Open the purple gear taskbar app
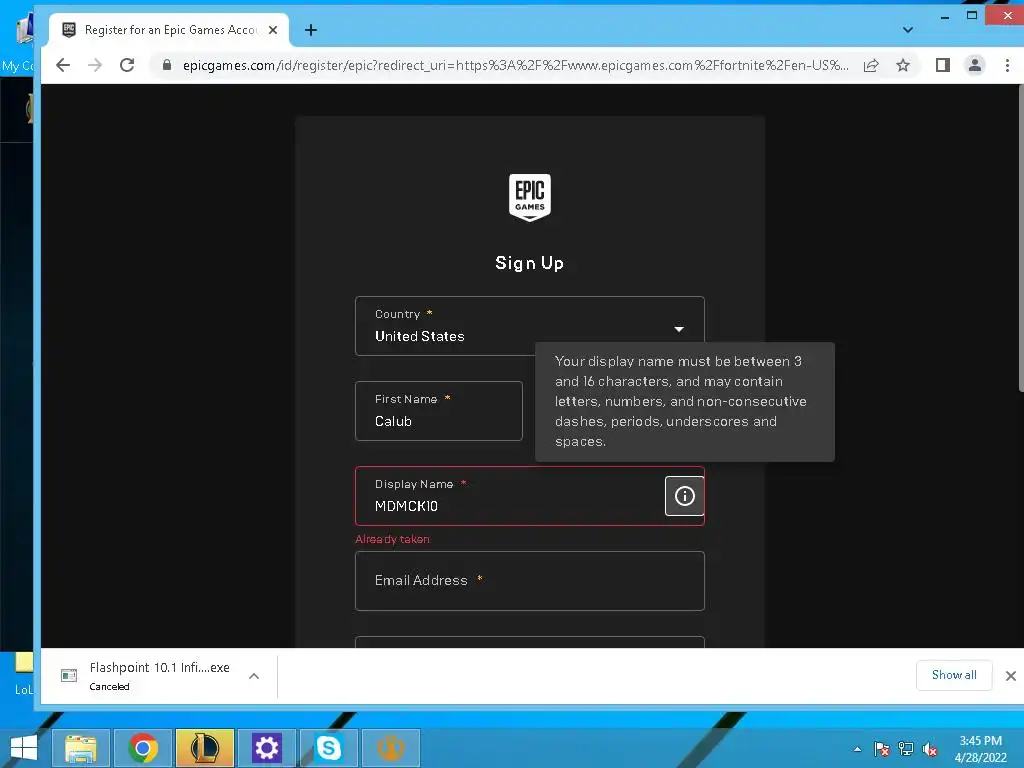The height and width of the screenshot is (768, 1024). point(266,748)
